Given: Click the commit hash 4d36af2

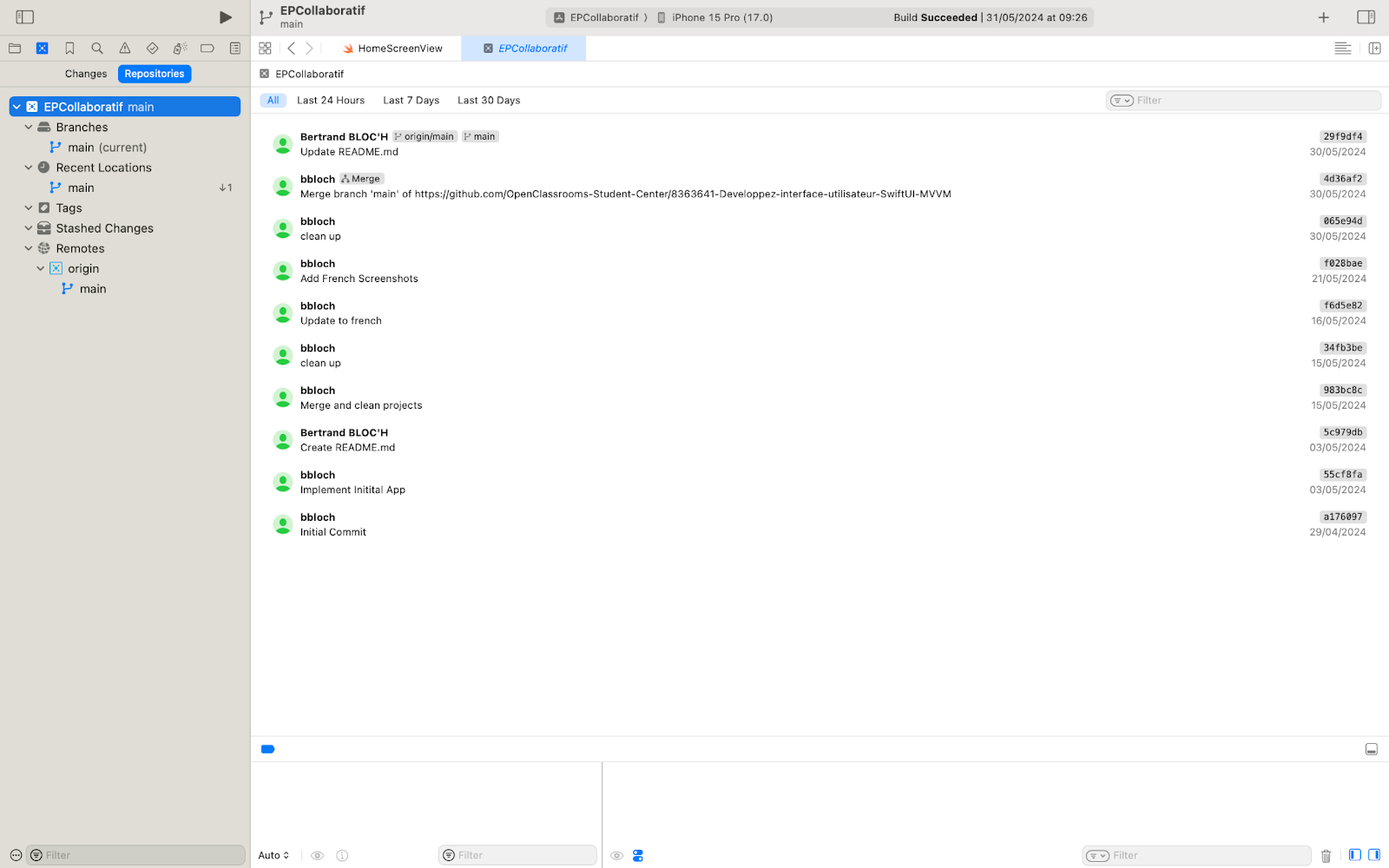Looking at the screenshot, I should coord(1343,179).
